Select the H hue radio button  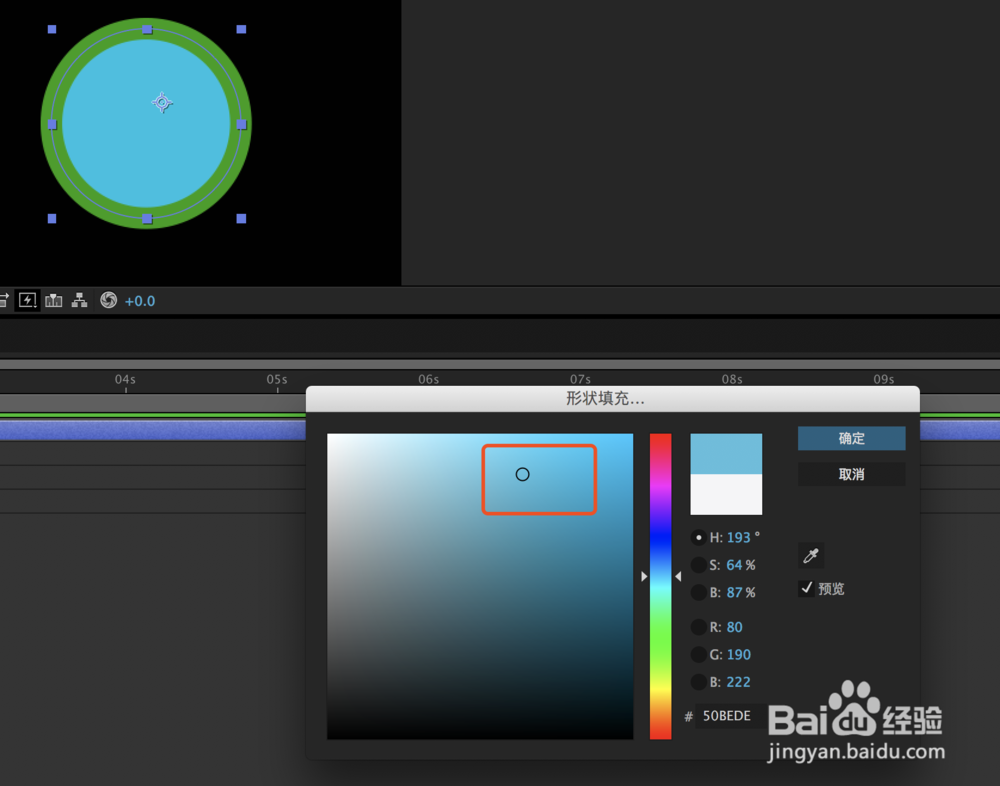click(699, 538)
